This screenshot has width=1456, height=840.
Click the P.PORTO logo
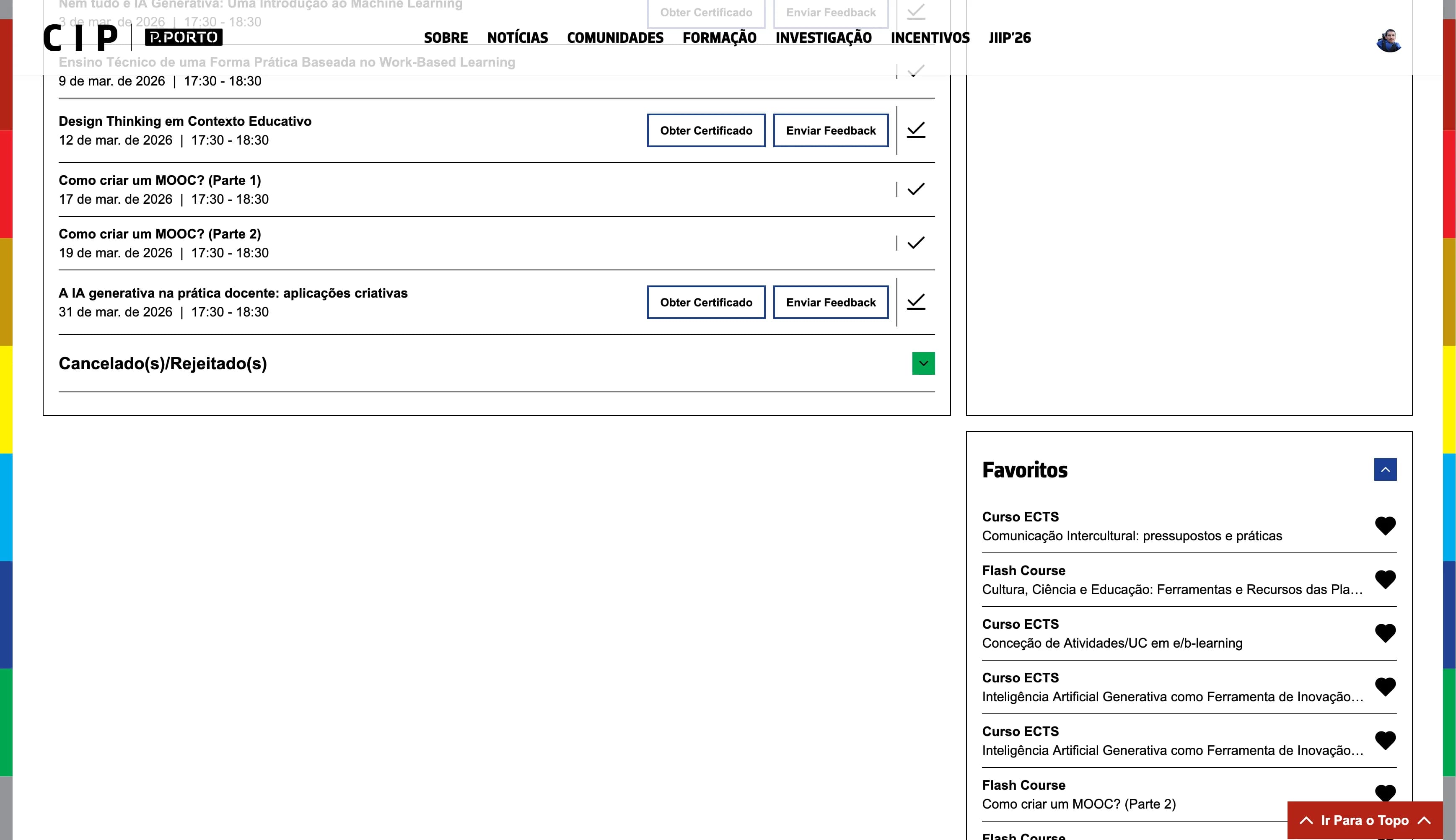[184, 37]
